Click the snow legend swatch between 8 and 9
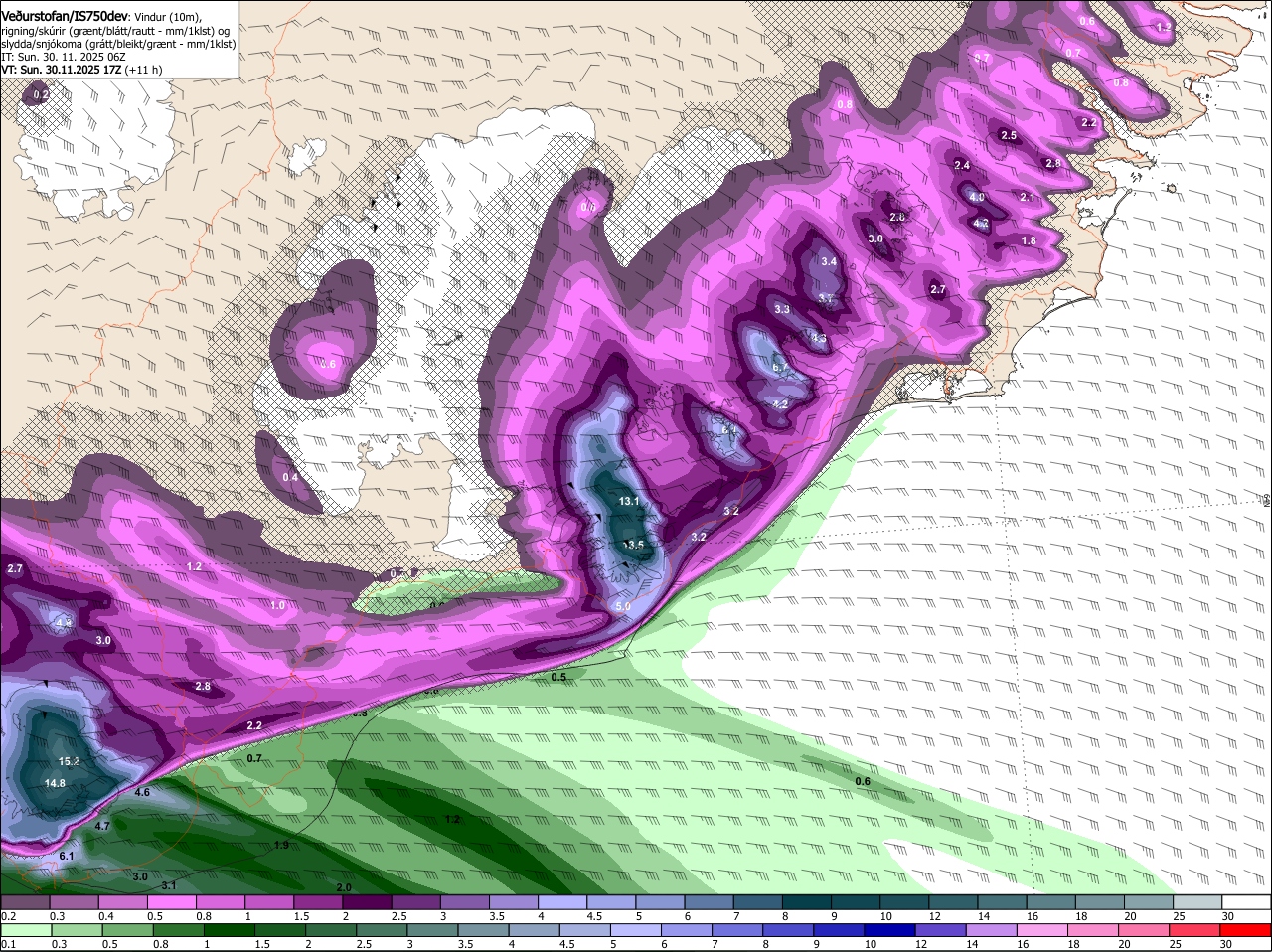The image size is (1272, 952). 807,902
